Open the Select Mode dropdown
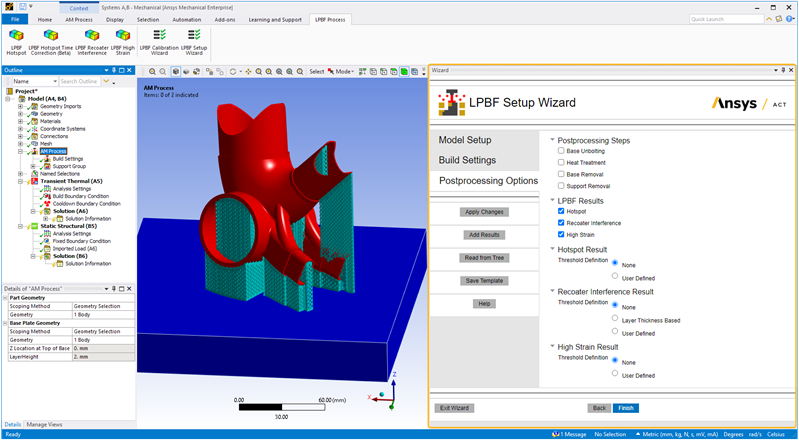The width and height of the screenshot is (799, 440). (341, 72)
